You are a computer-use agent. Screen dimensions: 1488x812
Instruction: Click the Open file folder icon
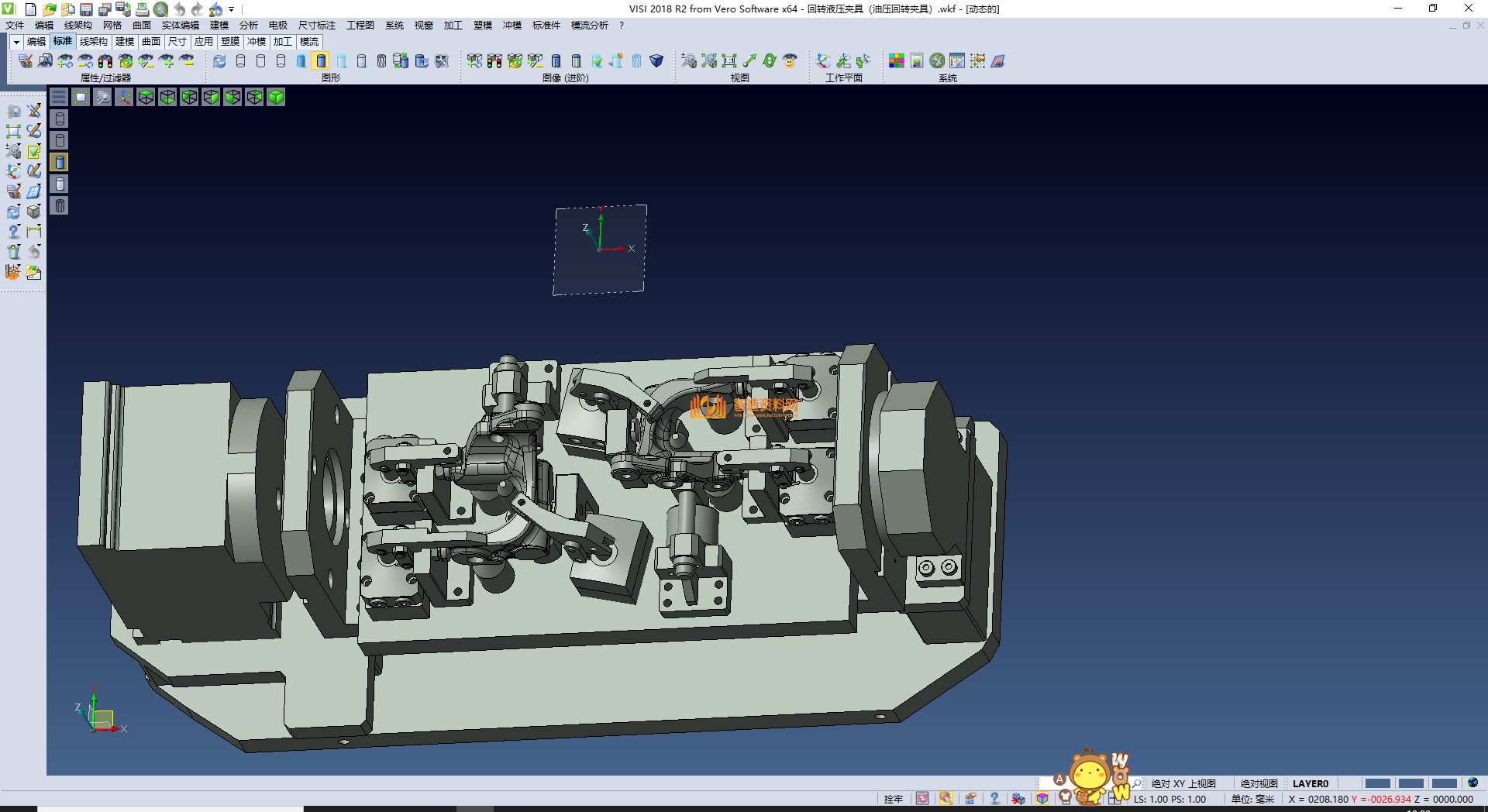click(x=49, y=9)
